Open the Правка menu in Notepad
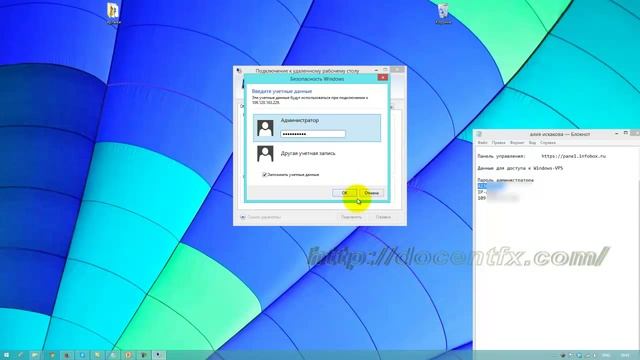 (x=498, y=143)
